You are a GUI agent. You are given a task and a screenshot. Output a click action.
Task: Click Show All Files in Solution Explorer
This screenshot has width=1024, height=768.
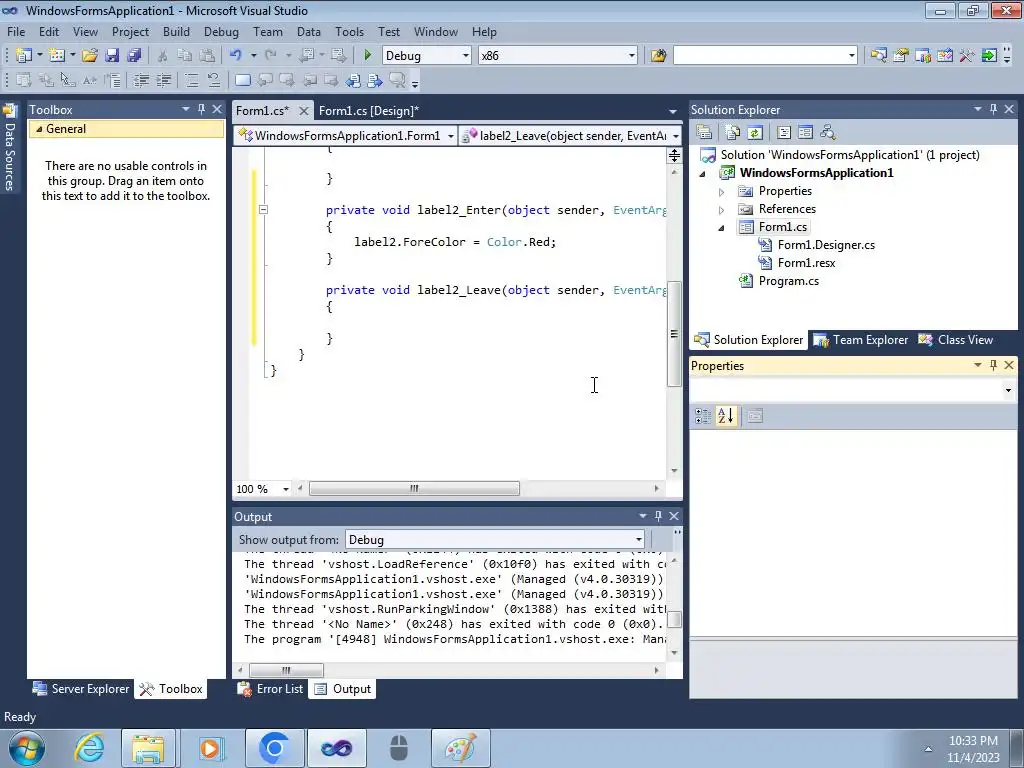(x=733, y=133)
